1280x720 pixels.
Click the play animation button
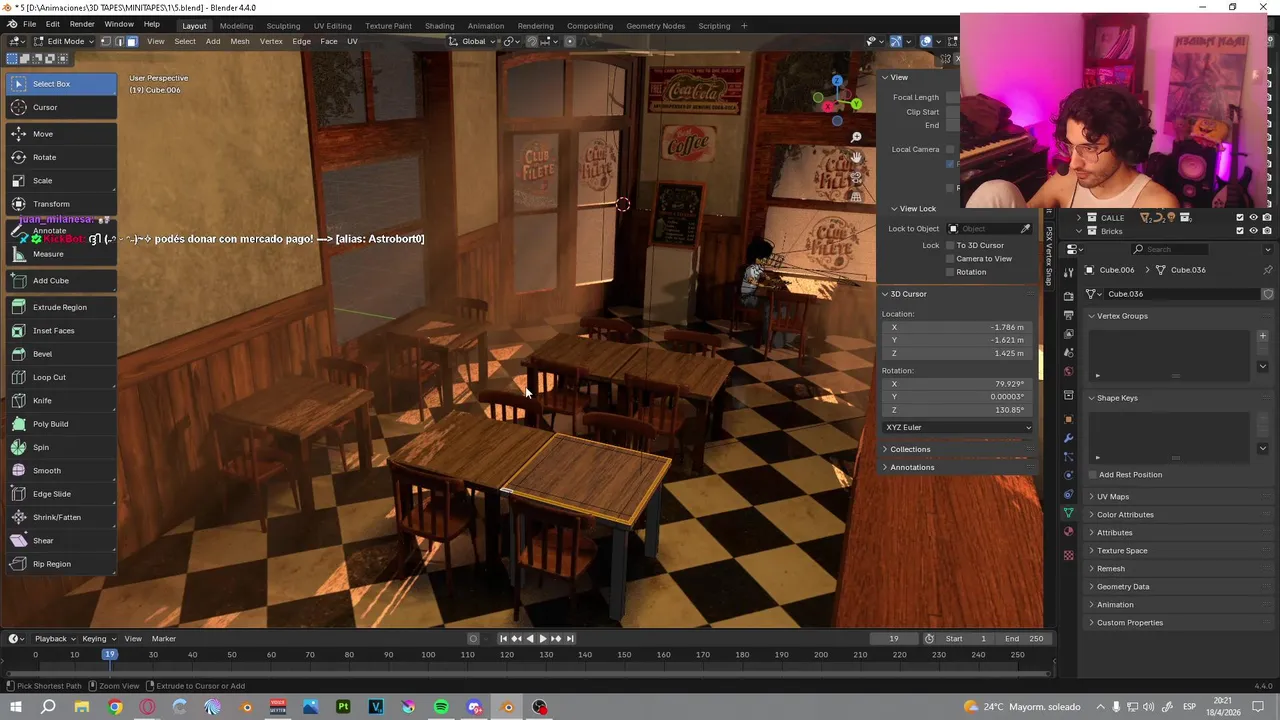point(542,639)
